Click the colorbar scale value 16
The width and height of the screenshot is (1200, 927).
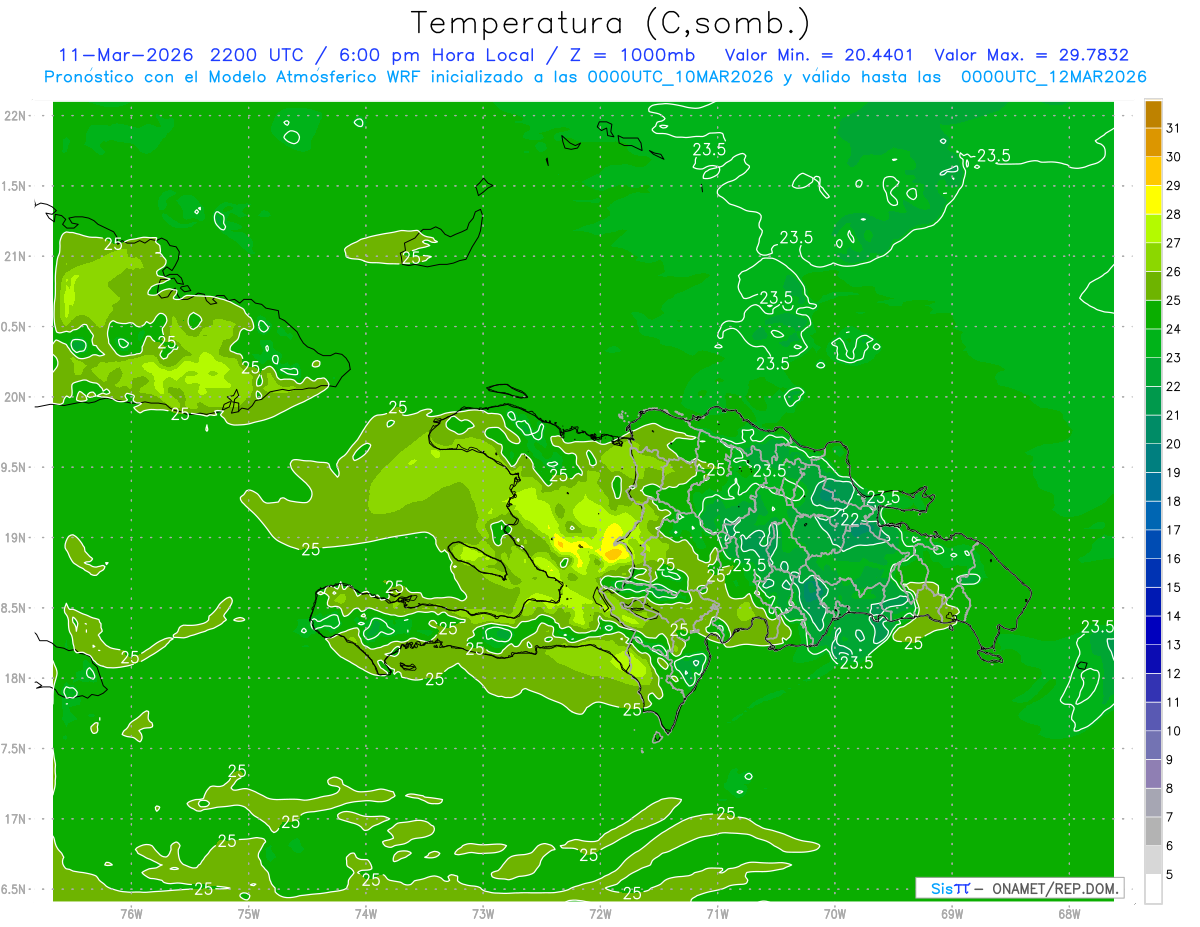point(1174,558)
